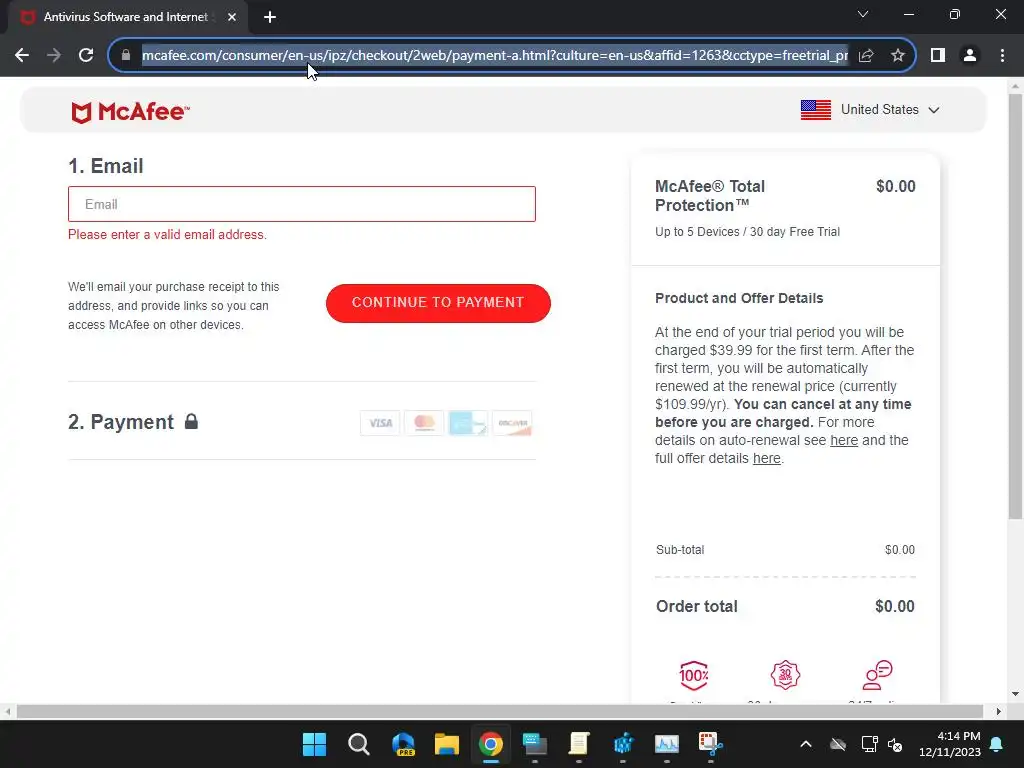Image resolution: width=1024 pixels, height=768 pixels.
Task: Click the Chrome taskbar icon
Action: pos(491,744)
